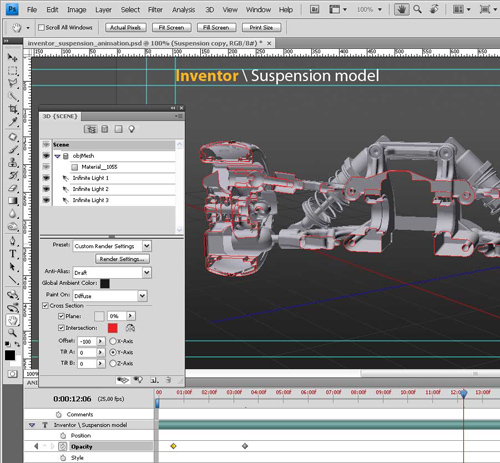Click the Global Ambient Color swatch
The image size is (500, 463).
pyautogui.click(x=105, y=283)
